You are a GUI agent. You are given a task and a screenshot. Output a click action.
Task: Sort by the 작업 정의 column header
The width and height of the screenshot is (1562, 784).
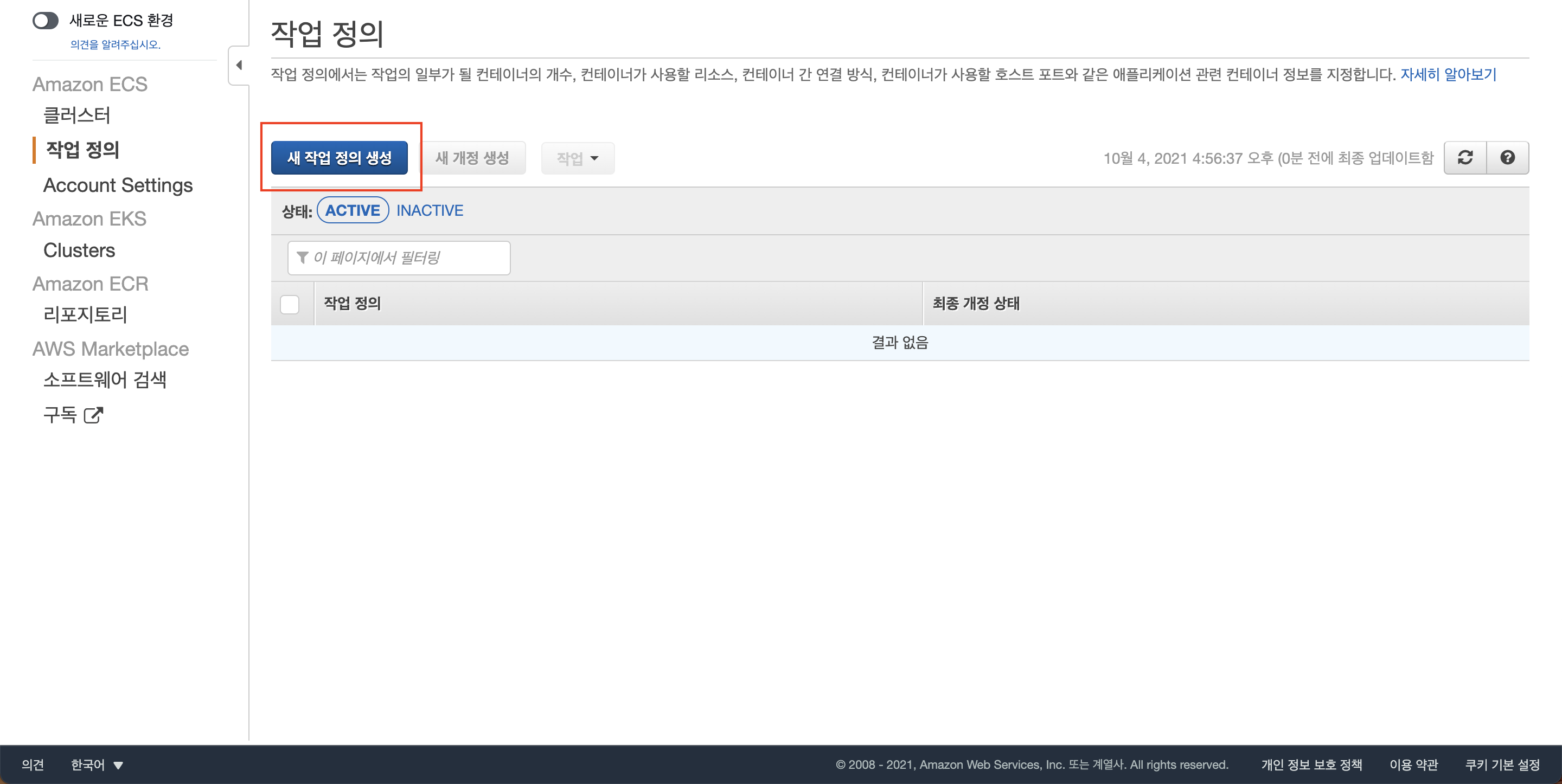(x=353, y=303)
